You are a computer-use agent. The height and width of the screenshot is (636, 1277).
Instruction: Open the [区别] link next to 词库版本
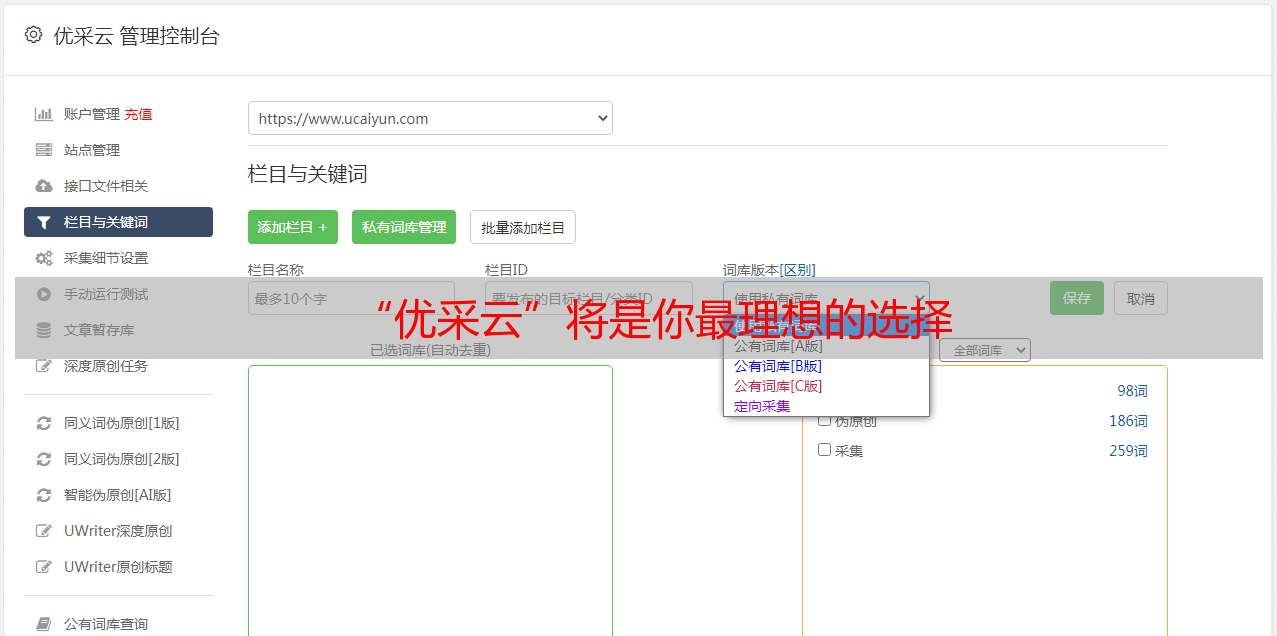tap(798, 270)
